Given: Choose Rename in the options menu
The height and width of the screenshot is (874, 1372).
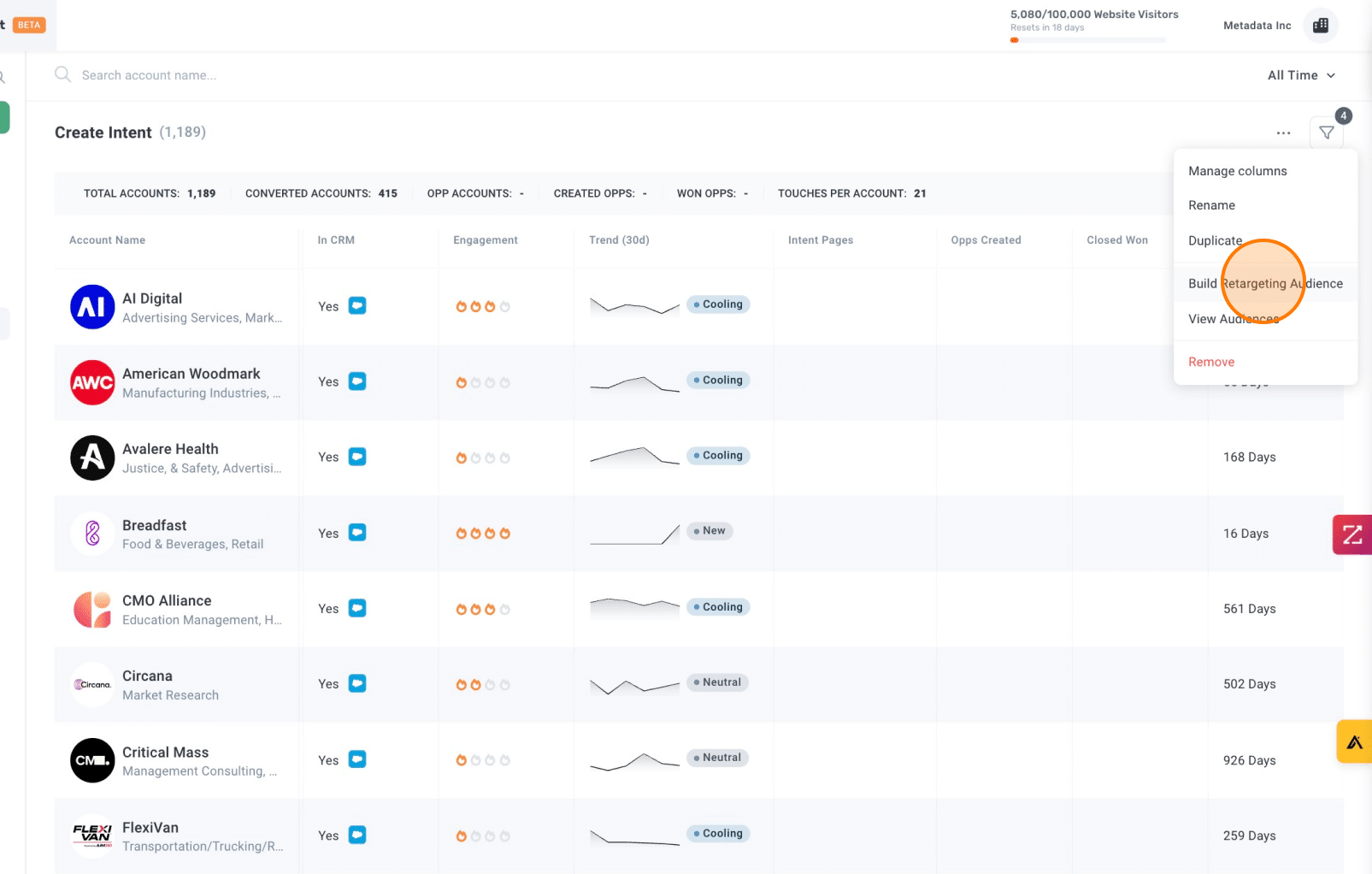Looking at the screenshot, I should [x=1265, y=205].
